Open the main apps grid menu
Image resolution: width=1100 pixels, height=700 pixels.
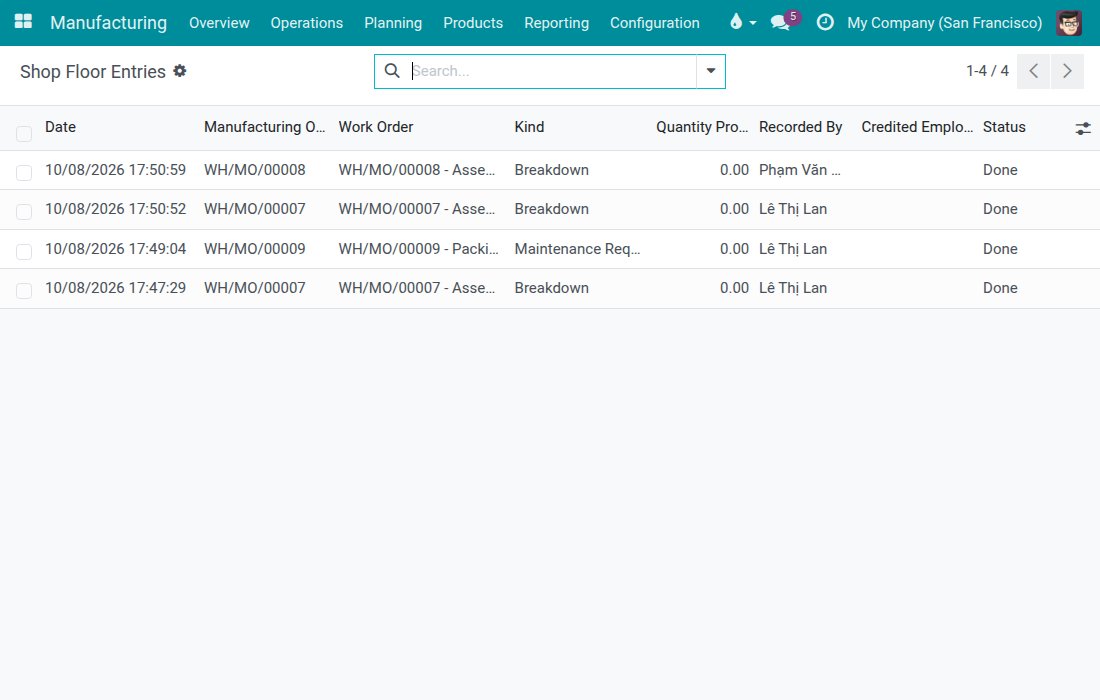(23, 22)
